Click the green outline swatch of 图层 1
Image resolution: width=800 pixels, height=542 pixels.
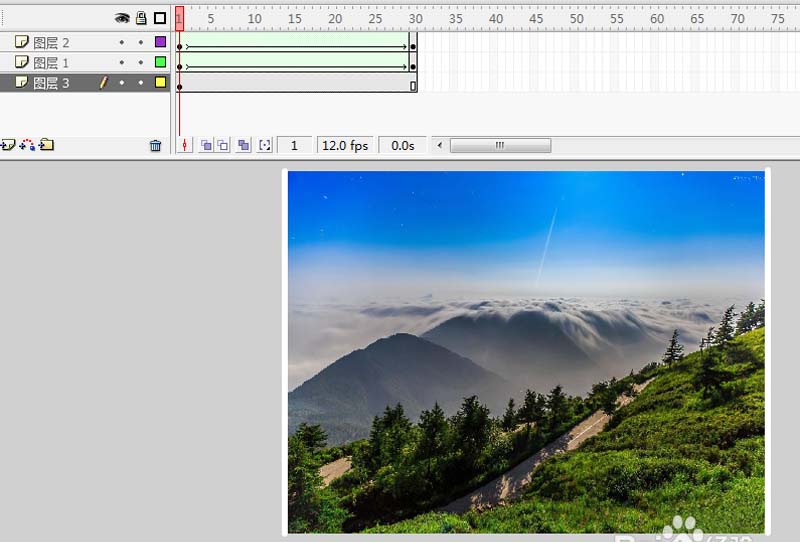[x=160, y=62]
